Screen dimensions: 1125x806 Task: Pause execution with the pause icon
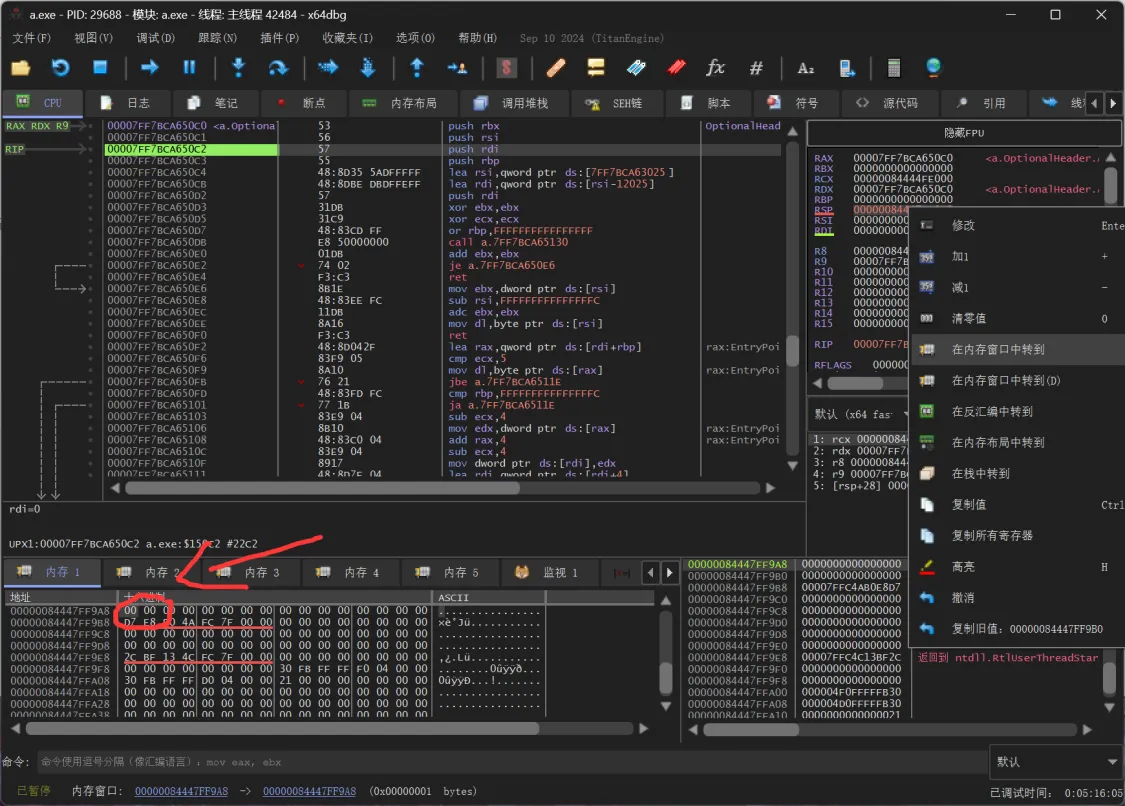pos(189,68)
